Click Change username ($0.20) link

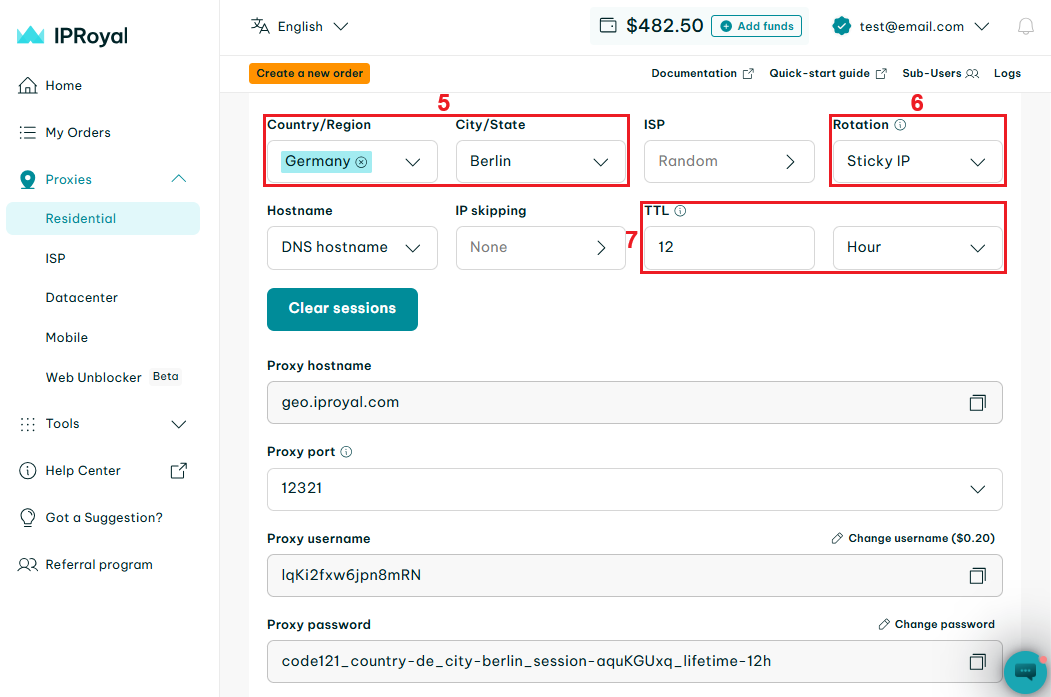click(x=913, y=538)
